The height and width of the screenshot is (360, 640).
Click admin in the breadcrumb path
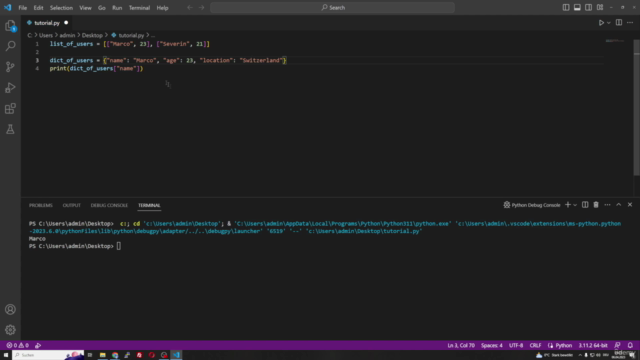tap(67, 36)
